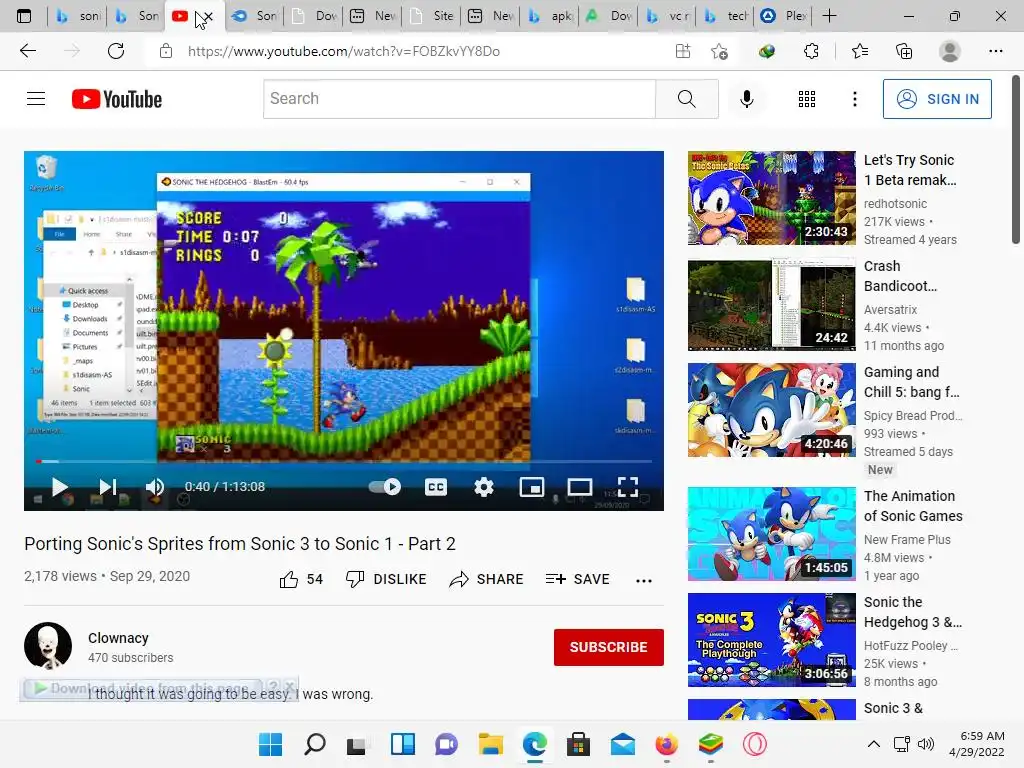Open more actions ellipsis below video

pos(644,581)
